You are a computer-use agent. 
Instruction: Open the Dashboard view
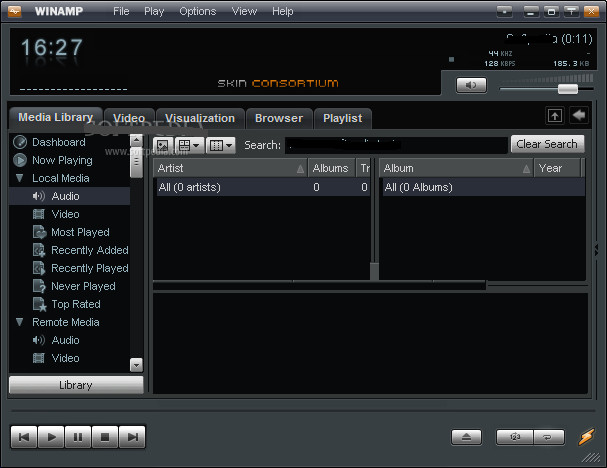[x=59, y=142]
